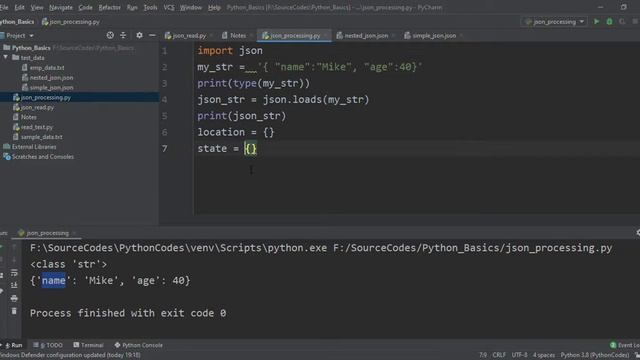Image resolution: width=640 pixels, height=360 pixels.
Task: Open the View menu
Action: (37, 7)
